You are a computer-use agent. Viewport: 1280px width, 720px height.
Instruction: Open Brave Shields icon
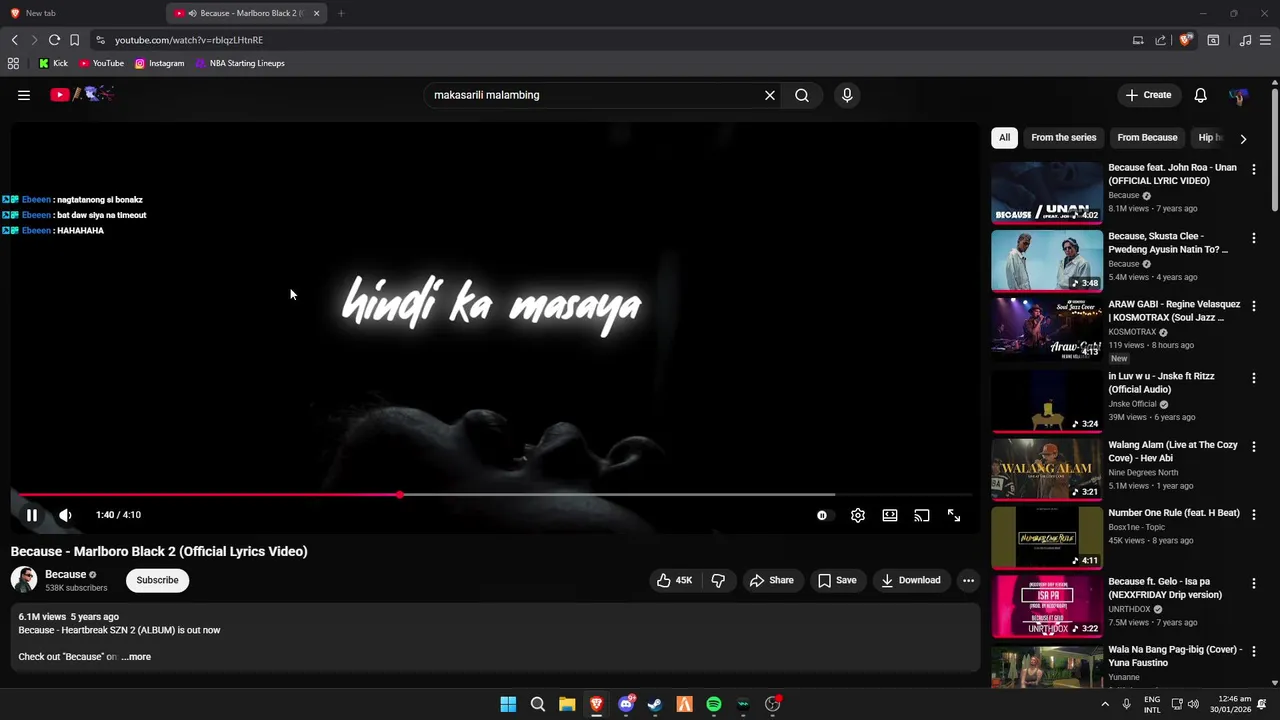click(x=1185, y=40)
